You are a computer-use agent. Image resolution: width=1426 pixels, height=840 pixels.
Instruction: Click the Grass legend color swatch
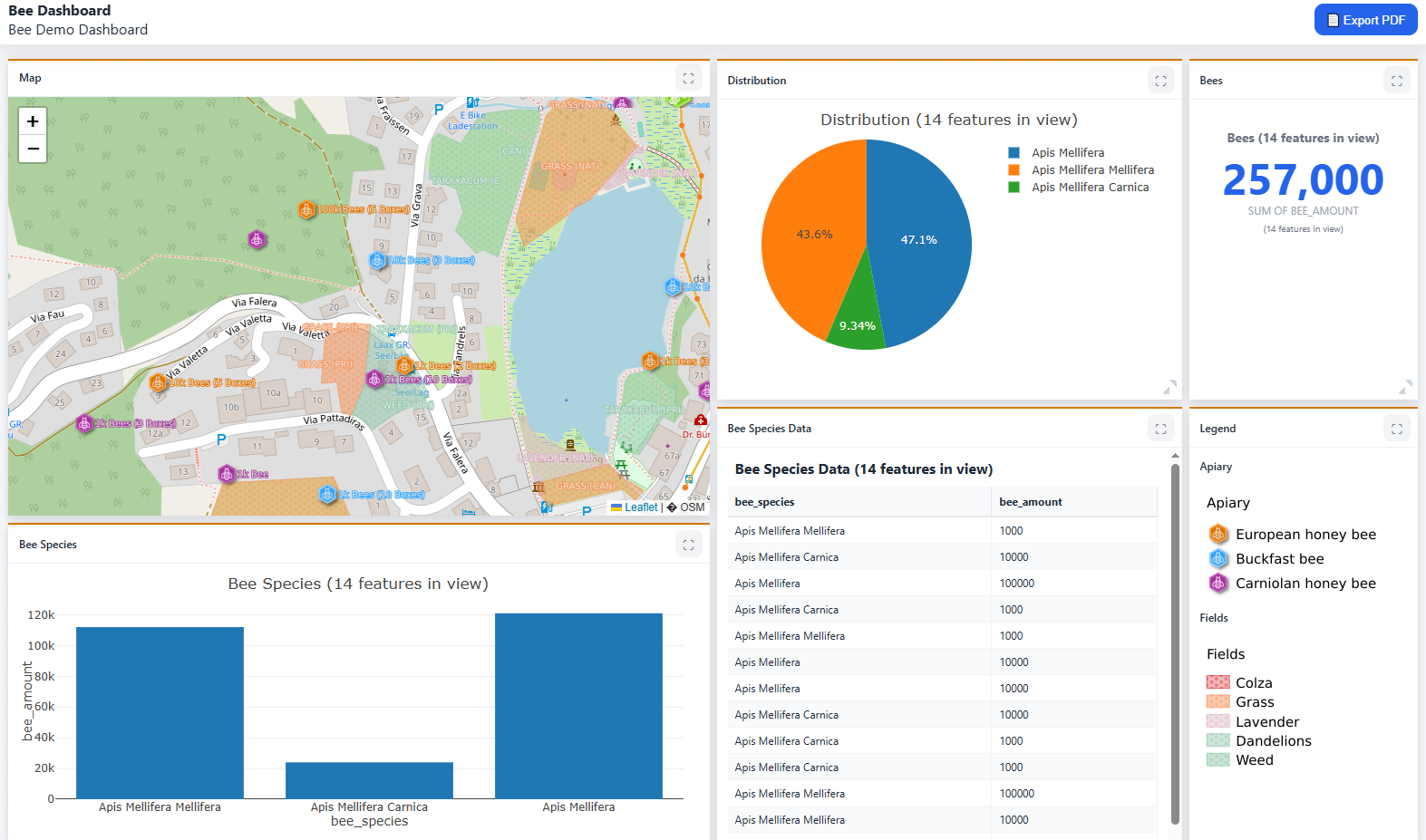point(1218,701)
